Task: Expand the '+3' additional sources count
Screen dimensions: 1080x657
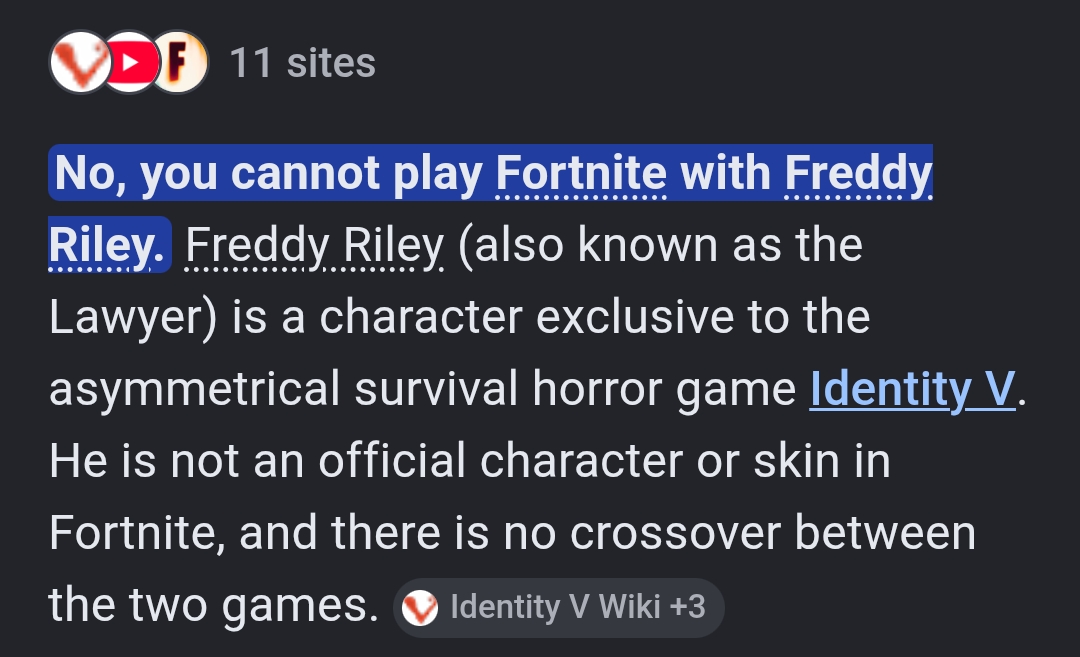Action: (687, 607)
